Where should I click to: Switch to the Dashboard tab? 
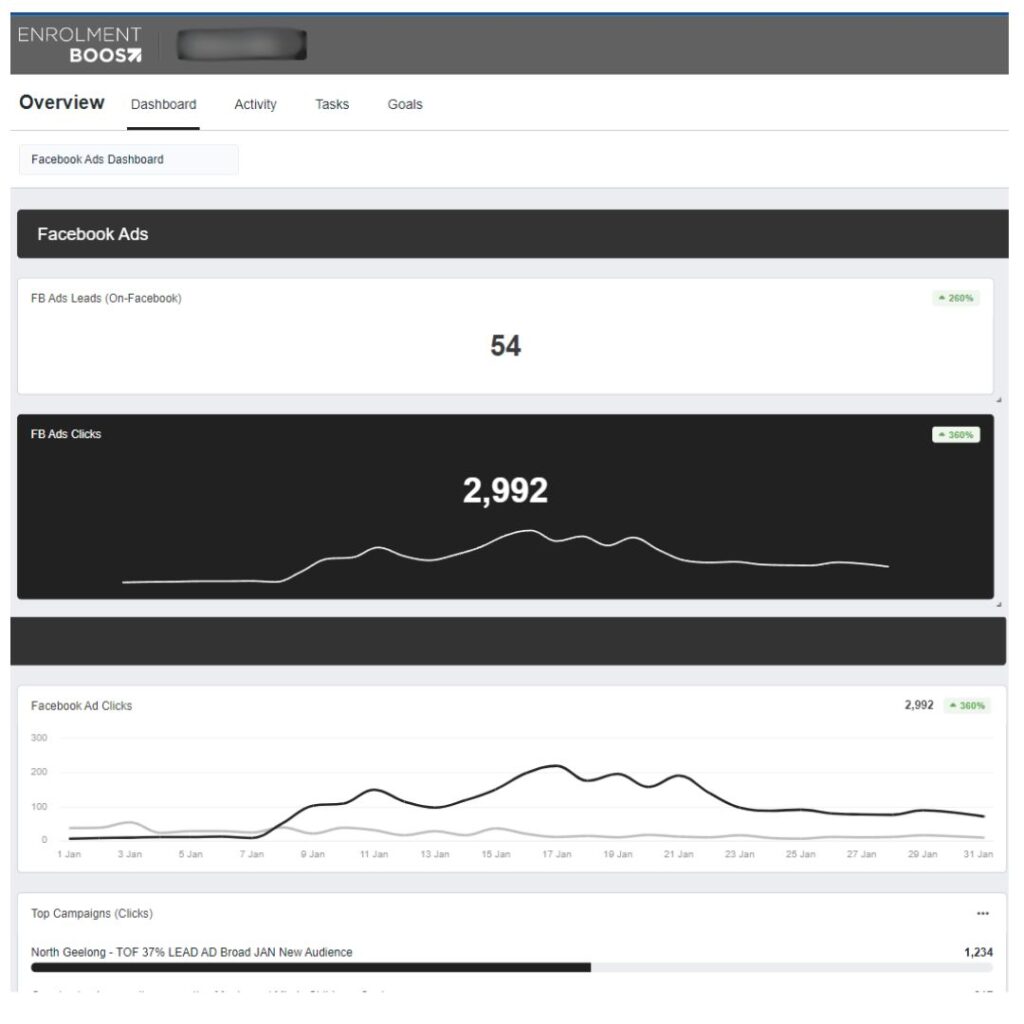point(165,105)
